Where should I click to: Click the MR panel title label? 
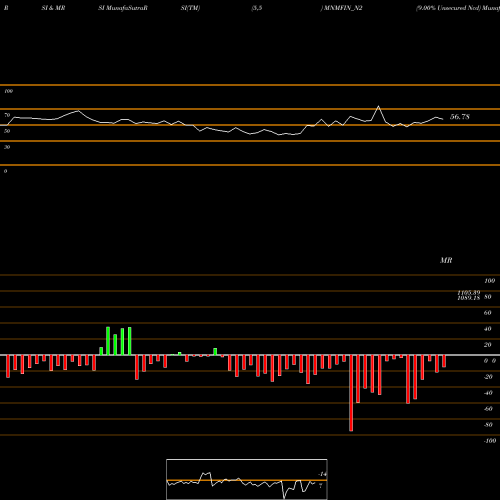point(446,260)
